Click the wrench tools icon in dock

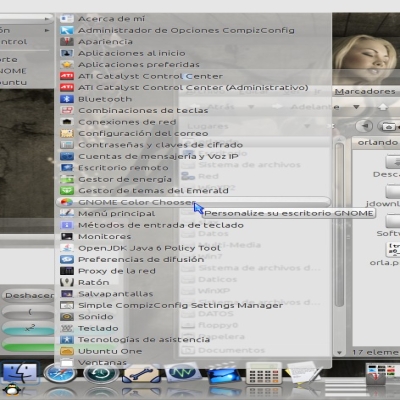(141, 374)
